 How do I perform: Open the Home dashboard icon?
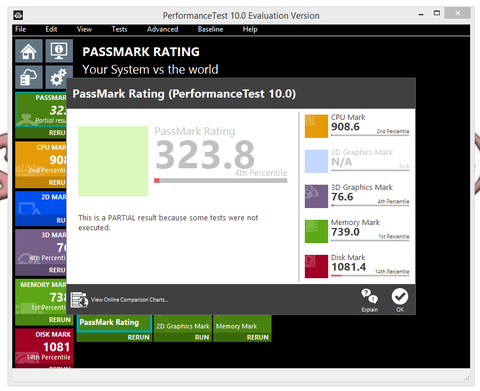[29, 51]
